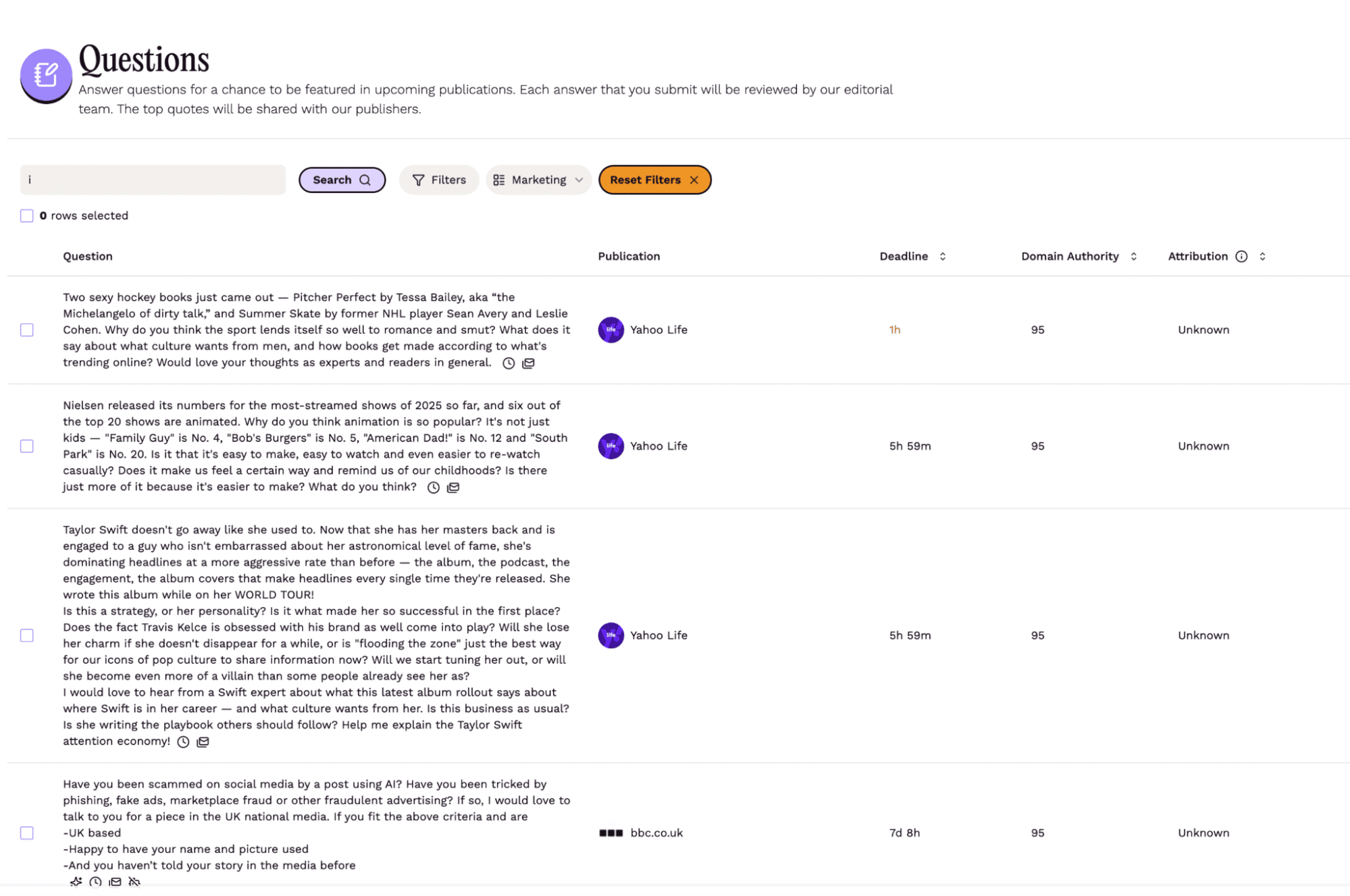
Task: Select the Taylor Swift question checkbox
Action: (27, 635)
